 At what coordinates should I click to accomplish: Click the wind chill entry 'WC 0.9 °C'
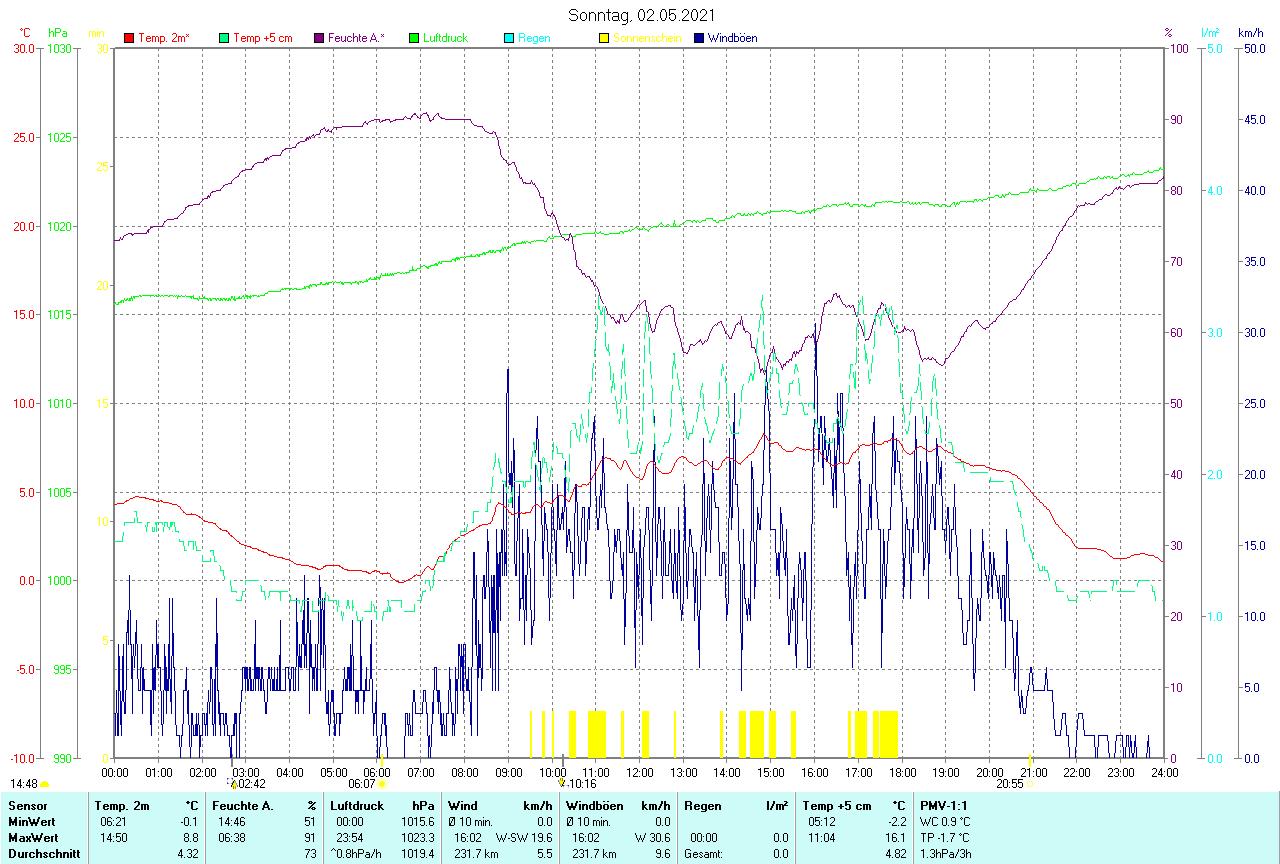click(945, 821)
